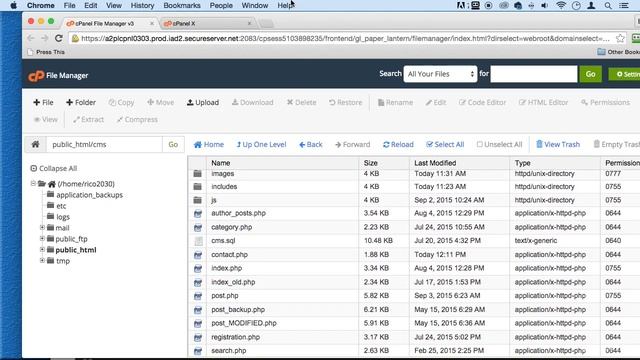Click the Delete toolbar button
Screen dimensions: 640x360
click(x=301, y=102)
